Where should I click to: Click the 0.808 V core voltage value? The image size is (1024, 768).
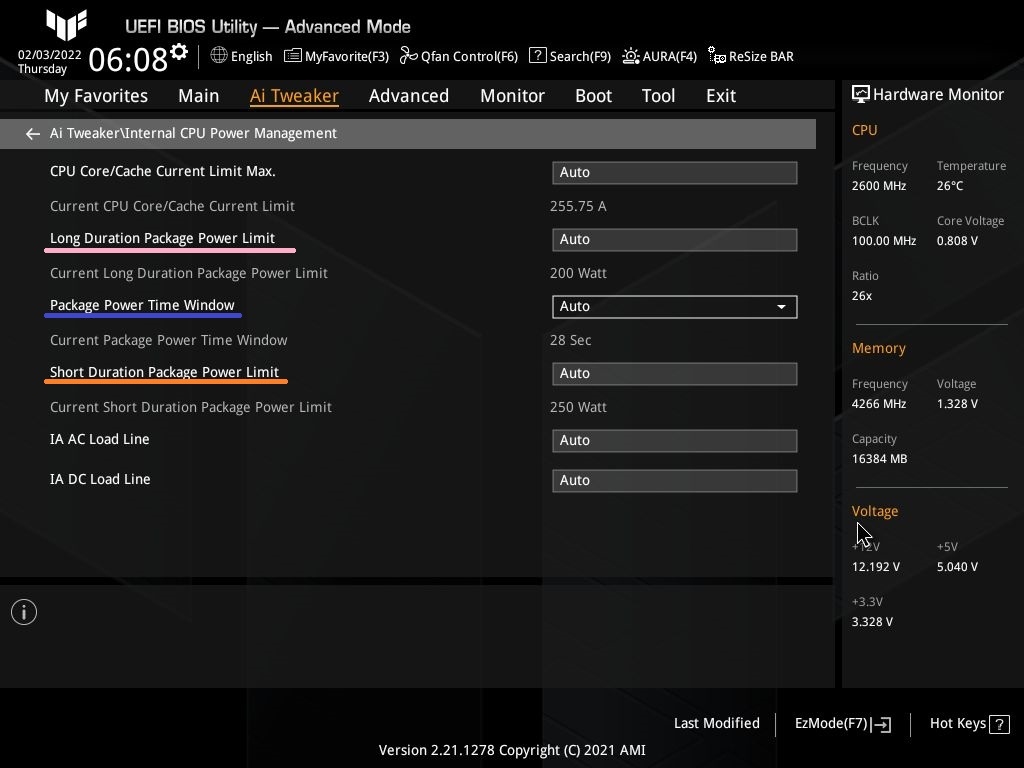[957, 241]
